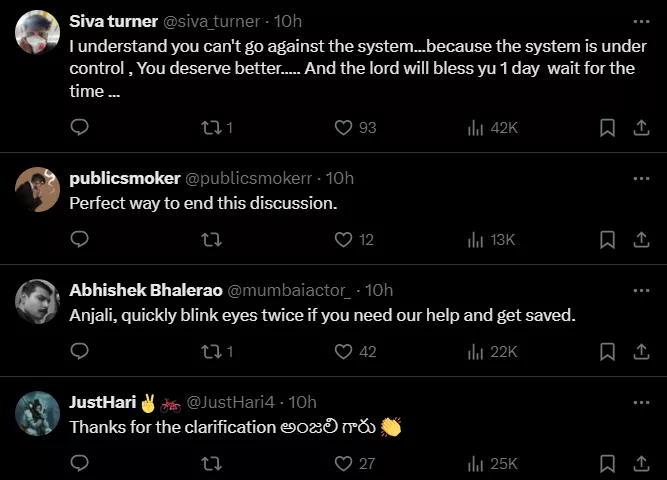Open the 10h timestamp on JustHari's tweet
This screenshot has height=480, width=667.
tap(302, 402)
